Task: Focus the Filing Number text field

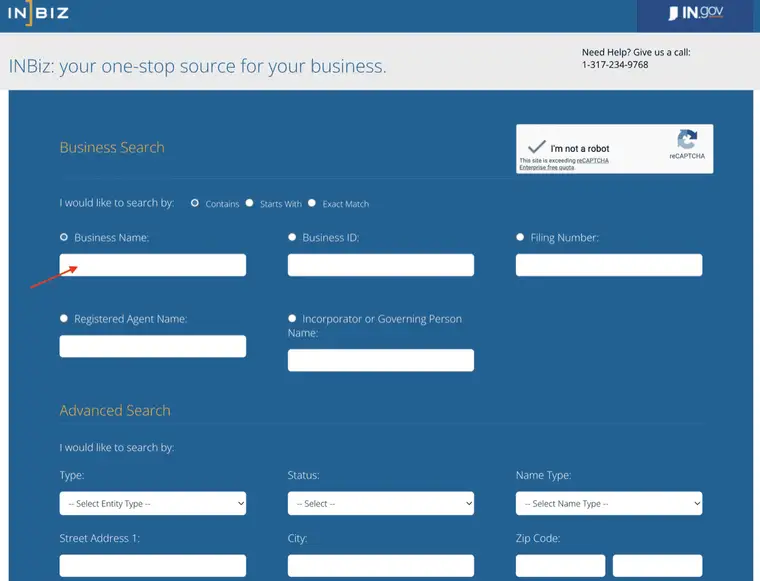Action: click(609, 265)
